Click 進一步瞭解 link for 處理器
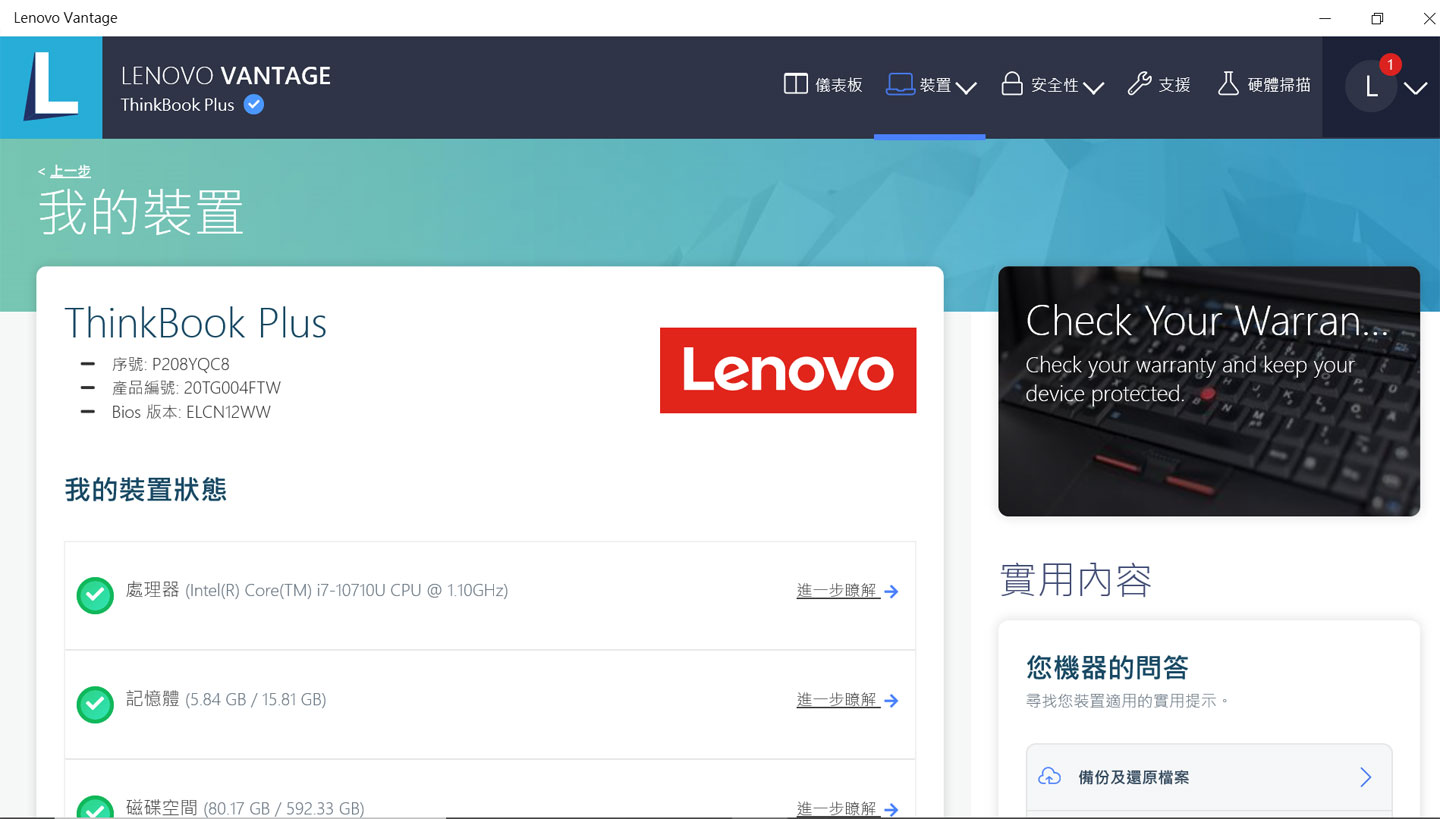 coord(837,591)
